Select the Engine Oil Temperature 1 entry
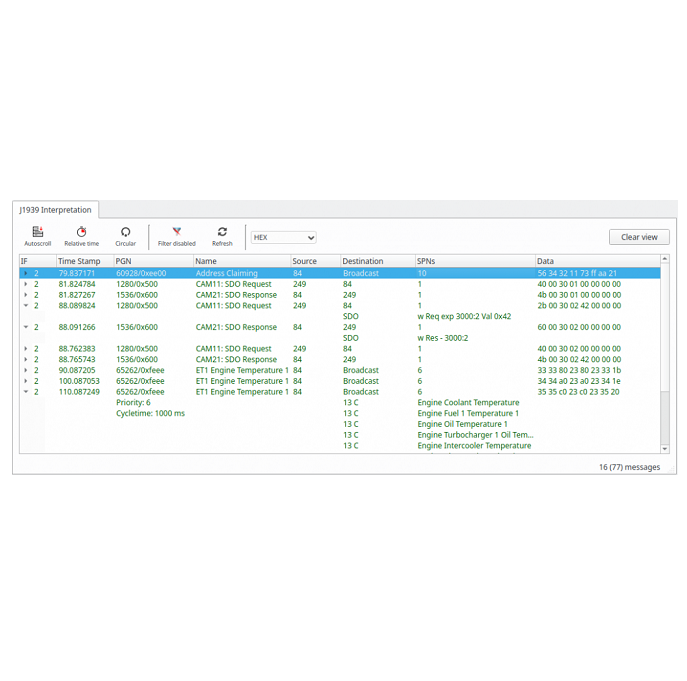This screenshot has width=687, height=681. (462, 424)
